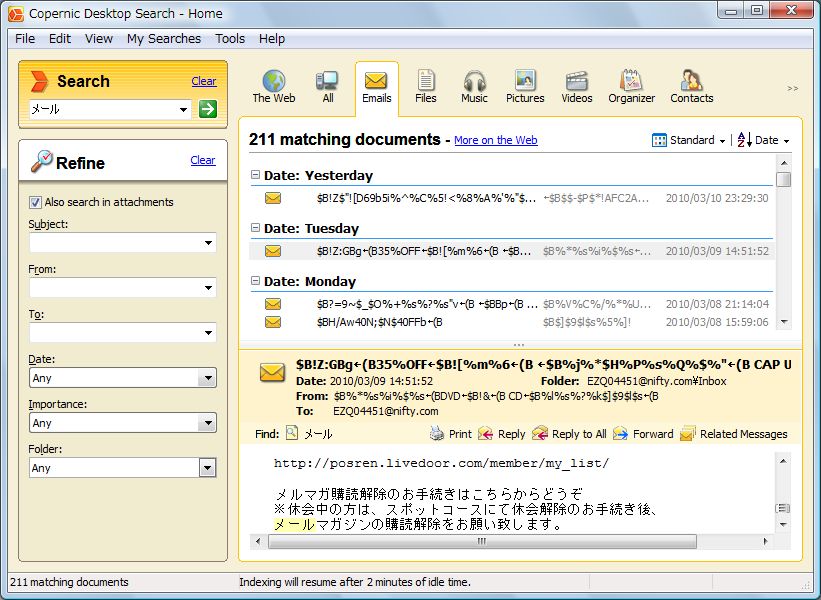
Task: Open the Date filter dropdown
Action: click(207, 377)
